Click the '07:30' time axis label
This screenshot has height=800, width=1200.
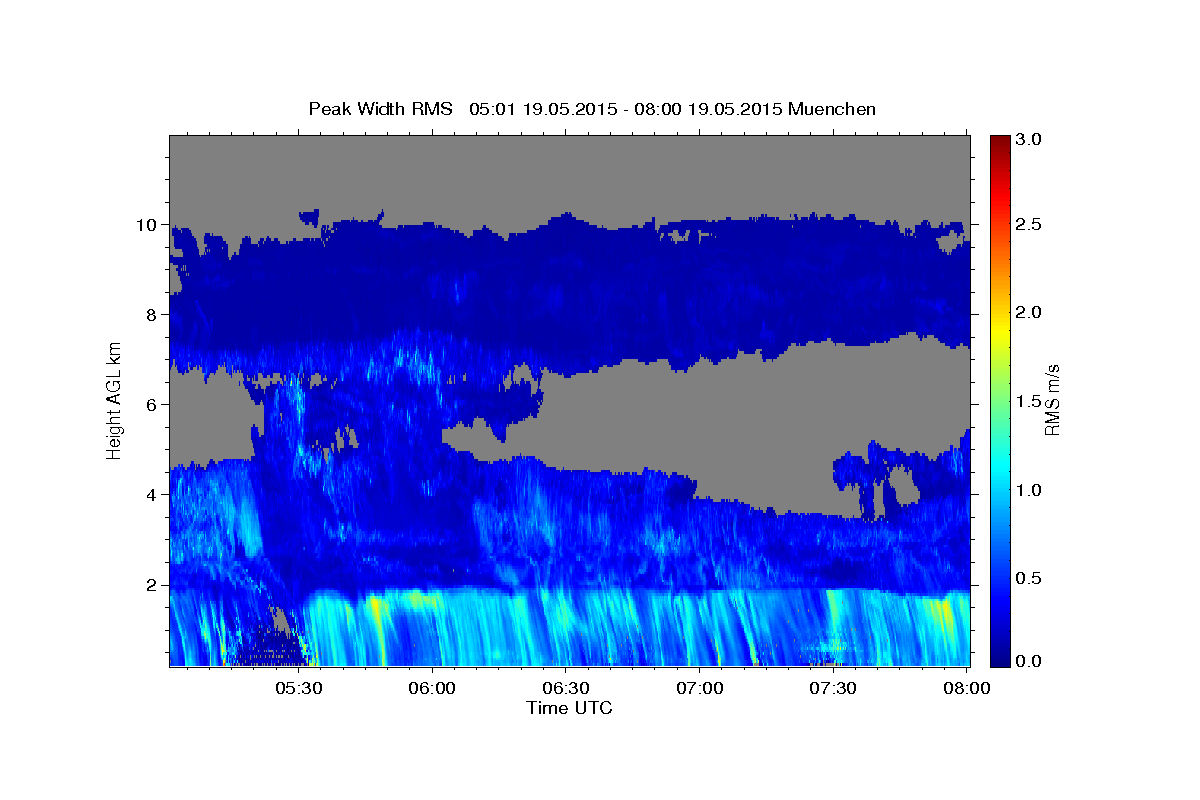pos(832,688)
